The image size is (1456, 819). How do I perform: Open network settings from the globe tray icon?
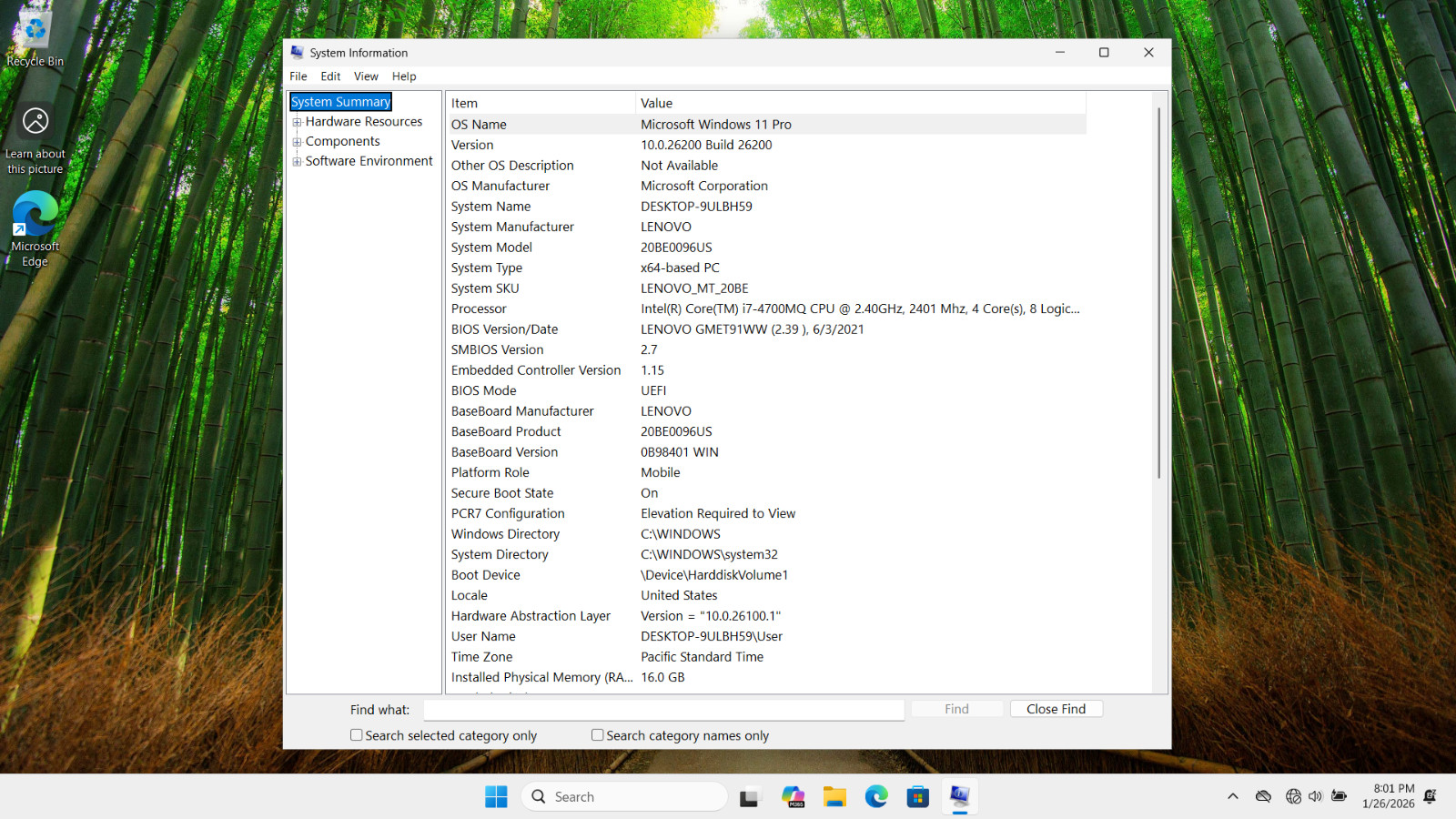pos(1293,796)
